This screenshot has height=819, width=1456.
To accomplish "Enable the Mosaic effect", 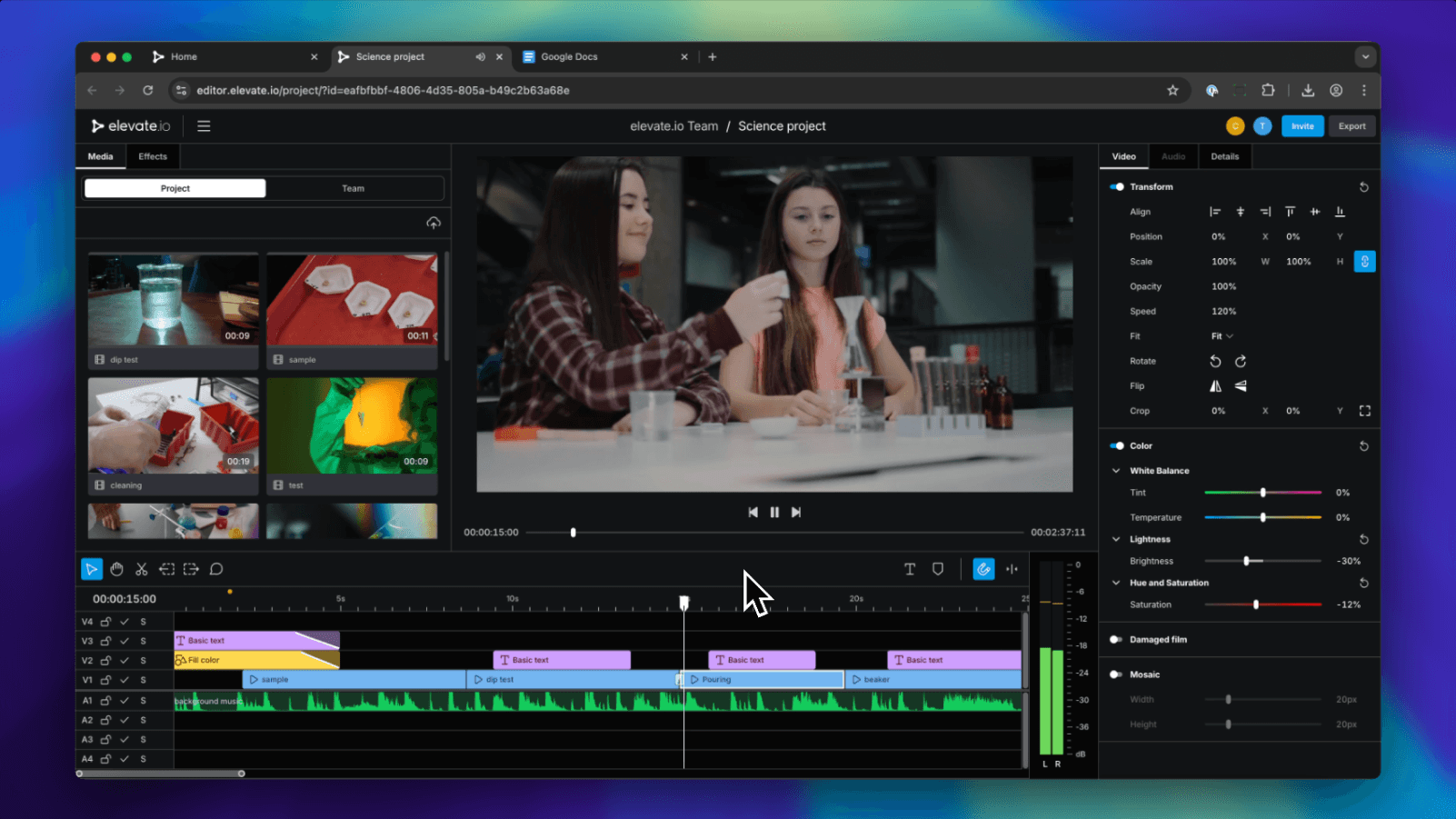I will (x=1116, y=674).
